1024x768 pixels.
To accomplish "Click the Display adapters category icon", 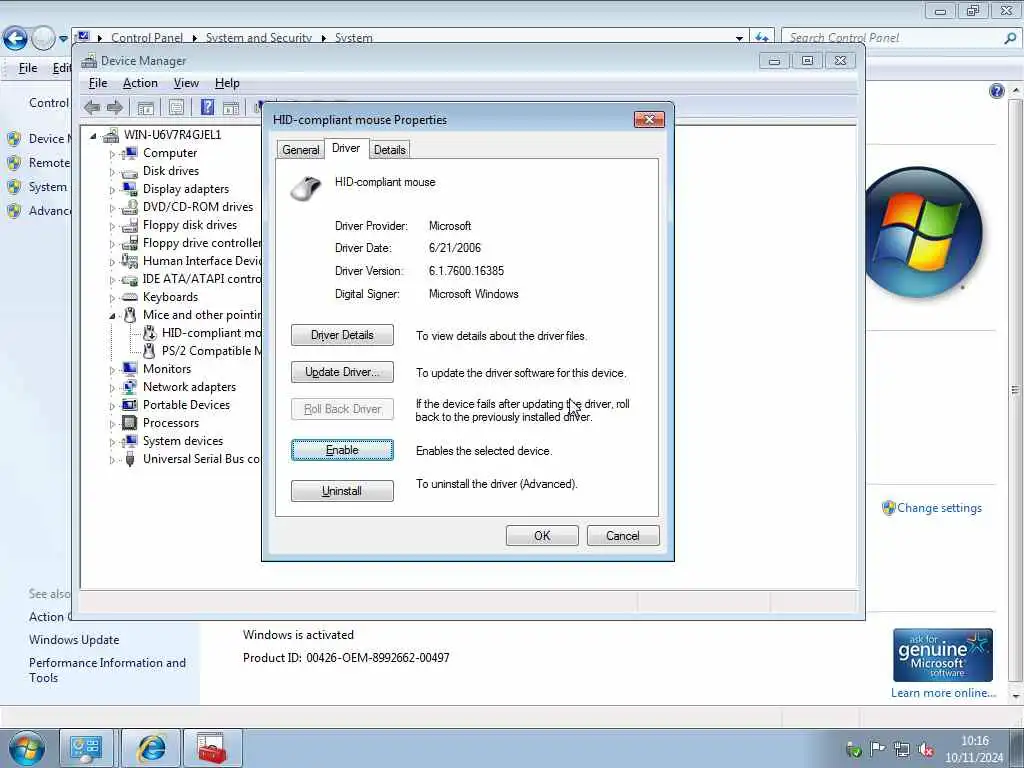I will 130,189.
